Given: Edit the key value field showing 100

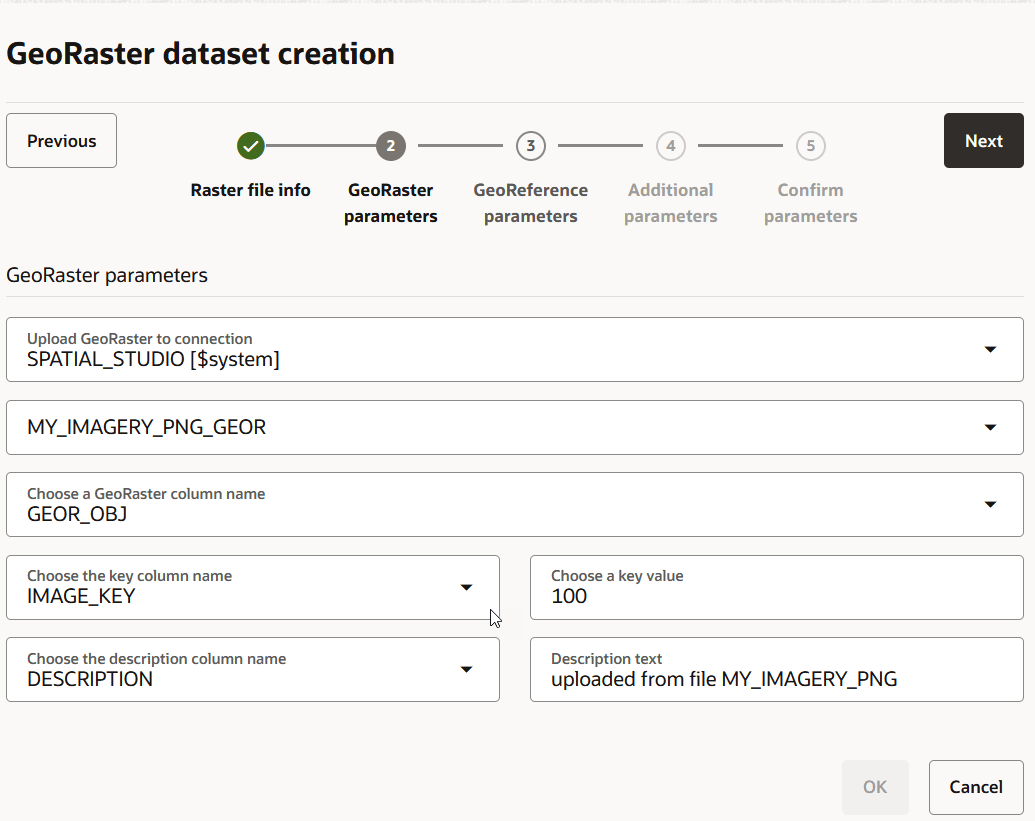Looking at the screenshot, I should pyautogui.click(x=777, y=587).
